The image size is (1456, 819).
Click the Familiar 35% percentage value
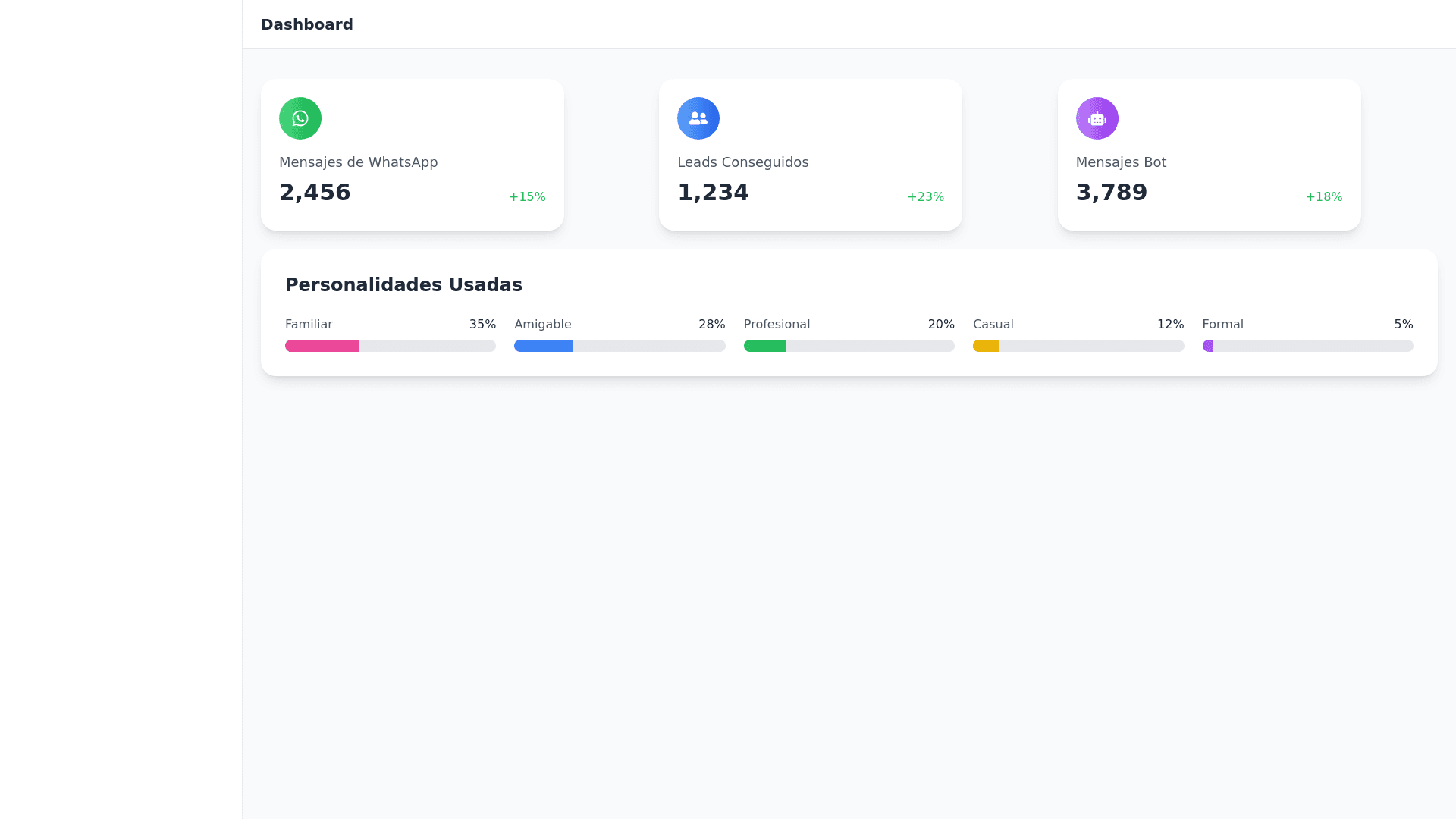(x=482, y=325)
